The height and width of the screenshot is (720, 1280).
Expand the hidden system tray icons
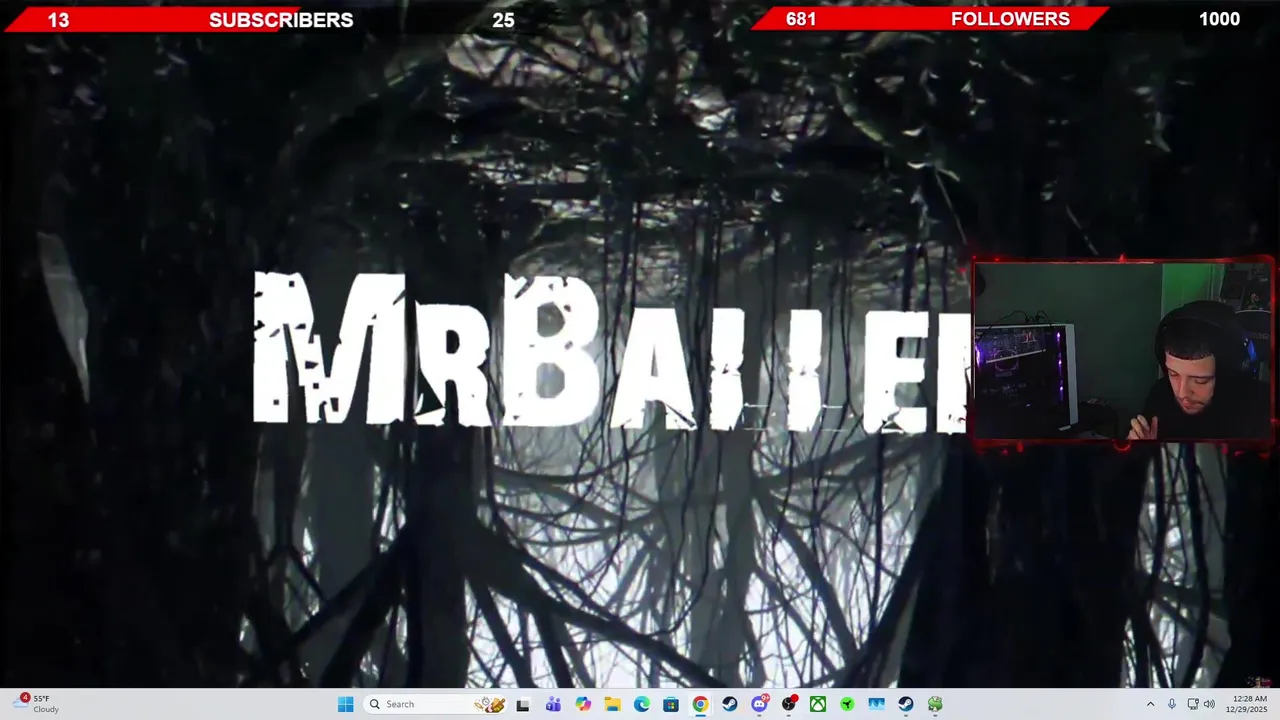(x=1150, y=704)
